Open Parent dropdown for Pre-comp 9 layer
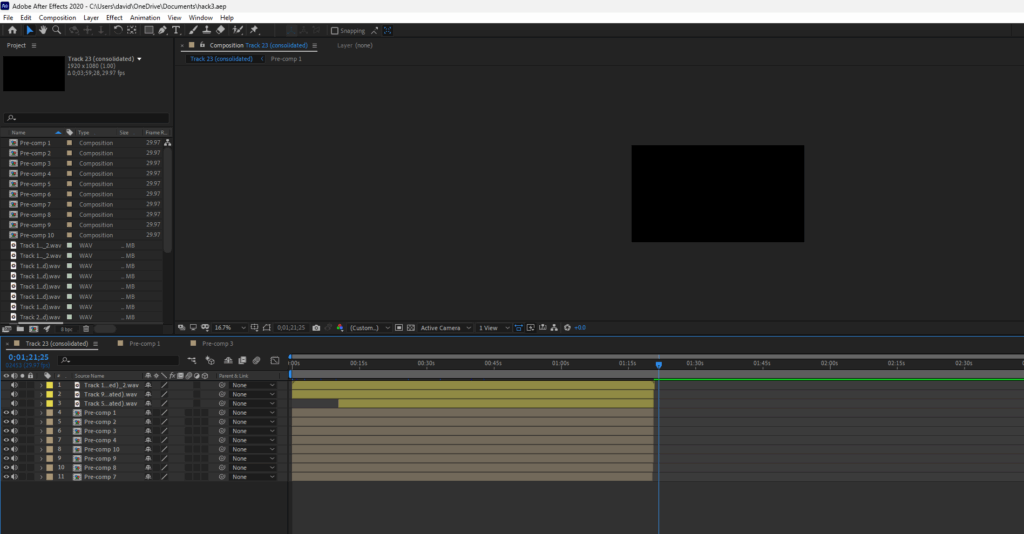Viewport: 1024px width, 534px height. pos(253,458)
